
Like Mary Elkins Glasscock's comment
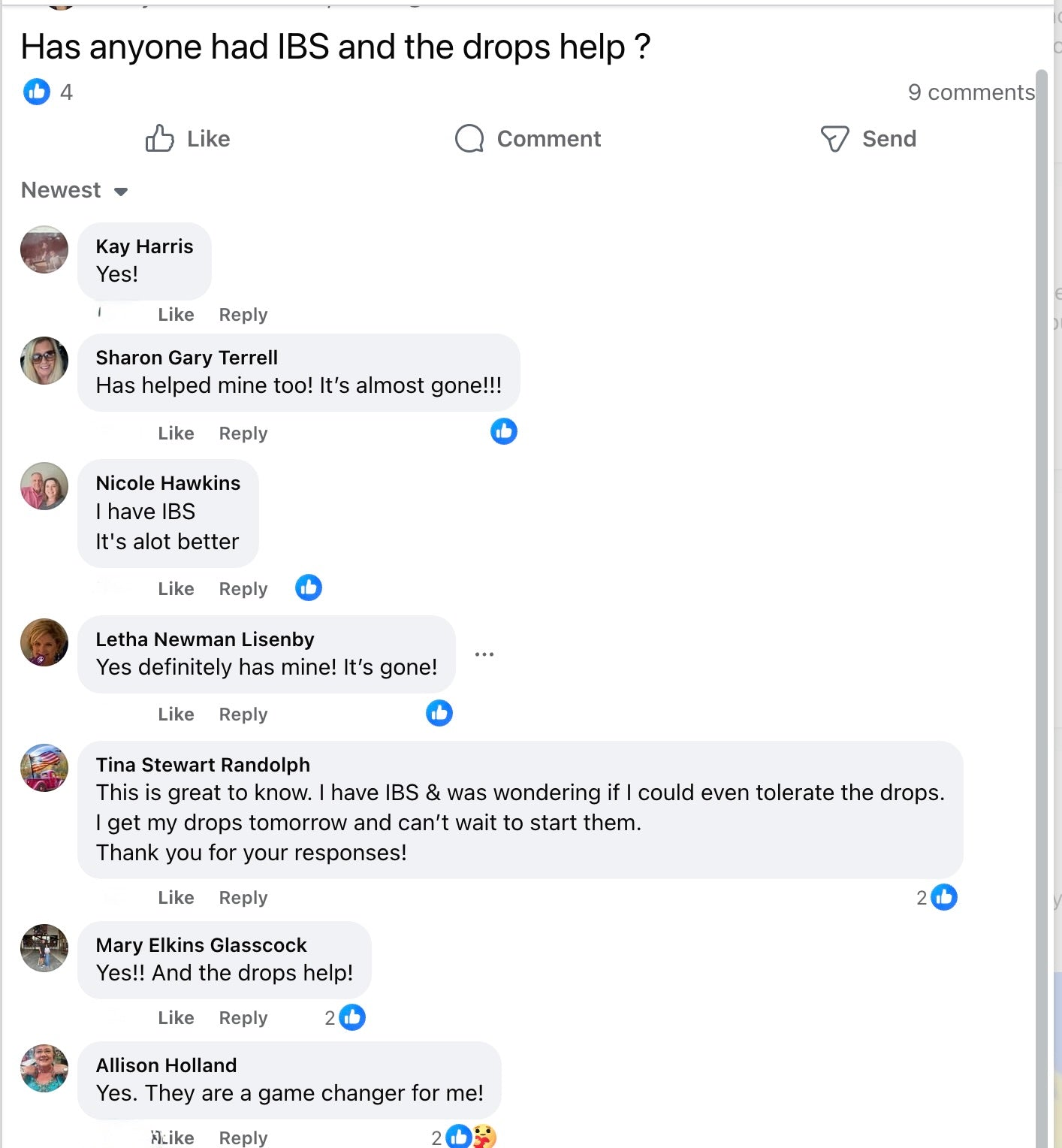(x=176, y=1018)
